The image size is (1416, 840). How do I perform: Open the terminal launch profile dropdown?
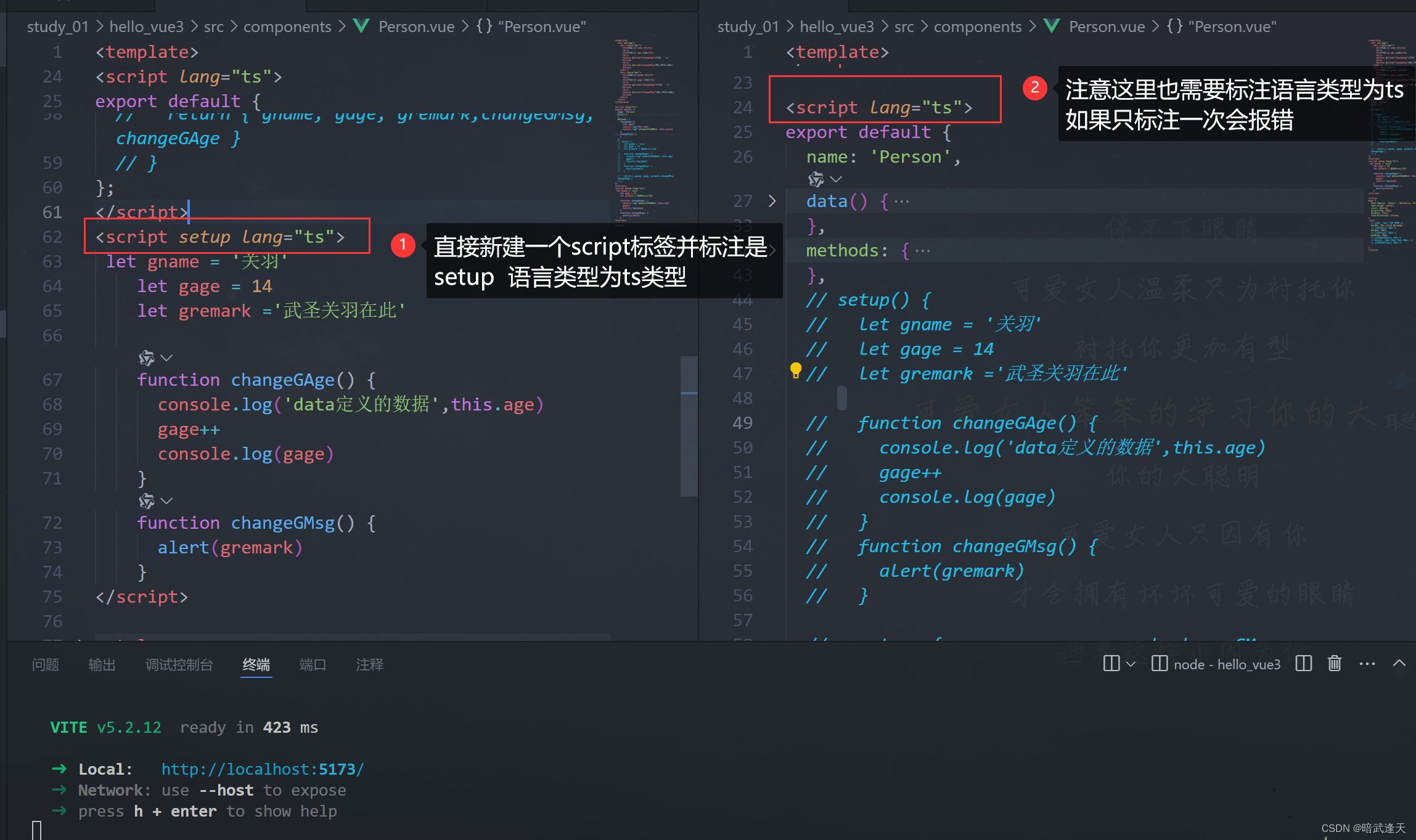(x=1131, y=664)
